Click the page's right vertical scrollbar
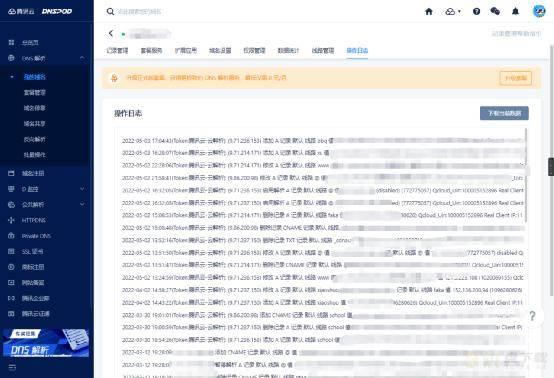 pos(552,171)
